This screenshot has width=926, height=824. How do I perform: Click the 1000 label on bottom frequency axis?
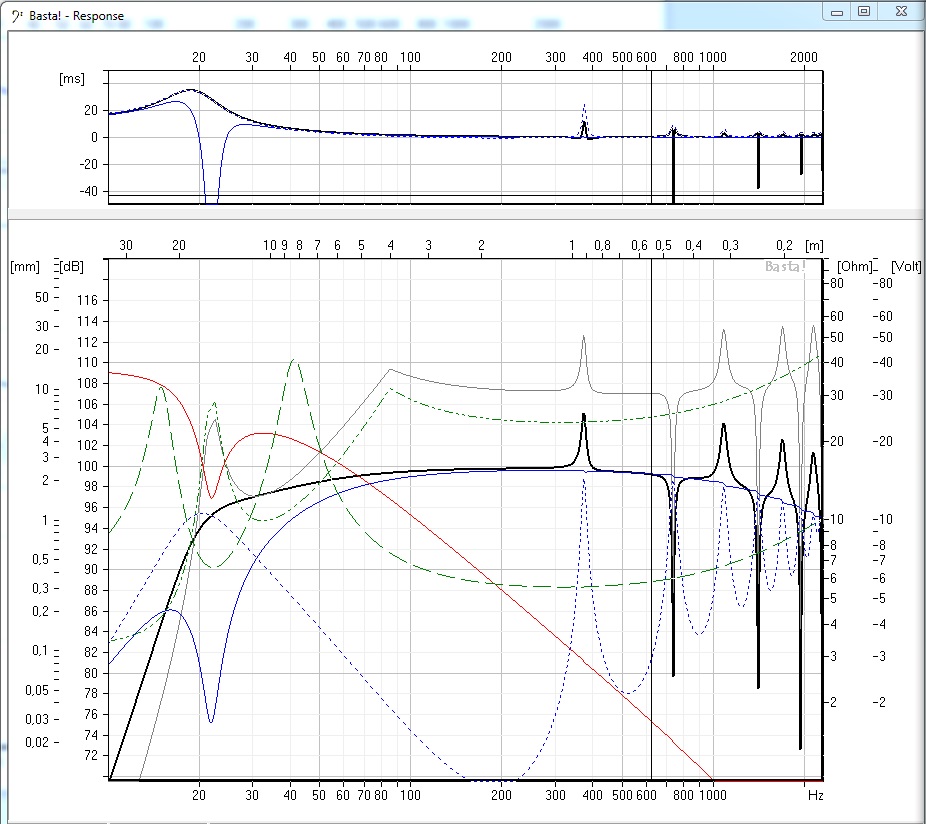(713, 795)
